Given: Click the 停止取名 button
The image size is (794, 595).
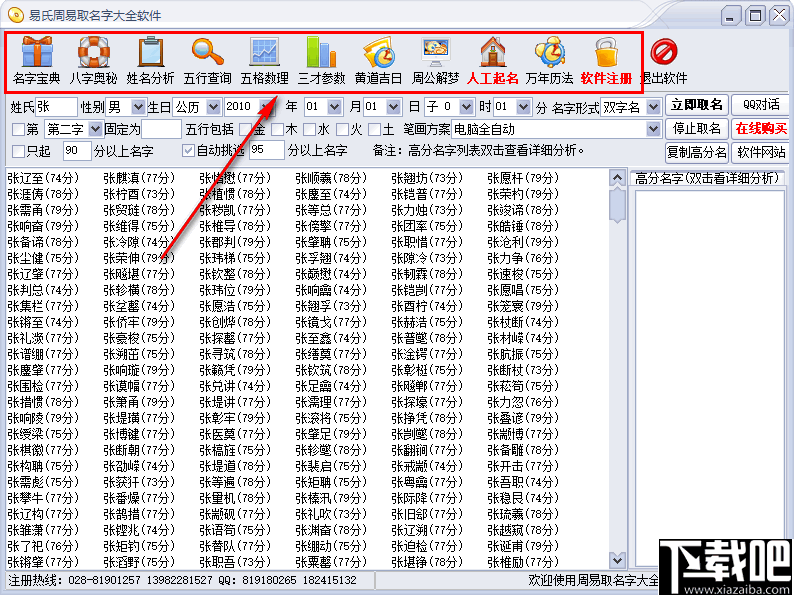Looking at the screenshot, I should coord(696,129).
